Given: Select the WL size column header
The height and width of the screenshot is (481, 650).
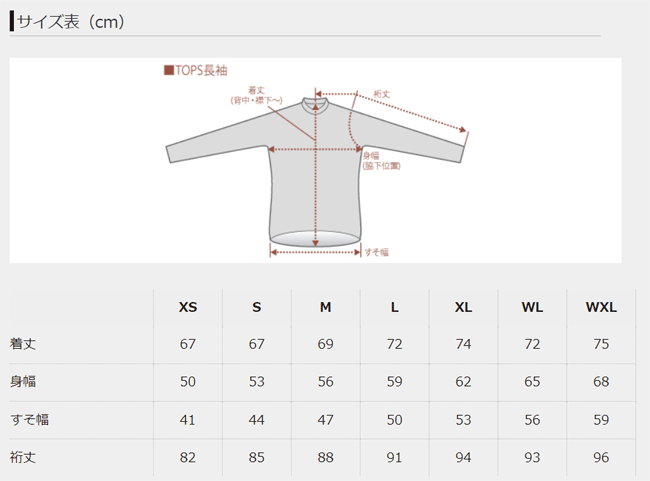Looking at the screenshot, I should 532,307.
